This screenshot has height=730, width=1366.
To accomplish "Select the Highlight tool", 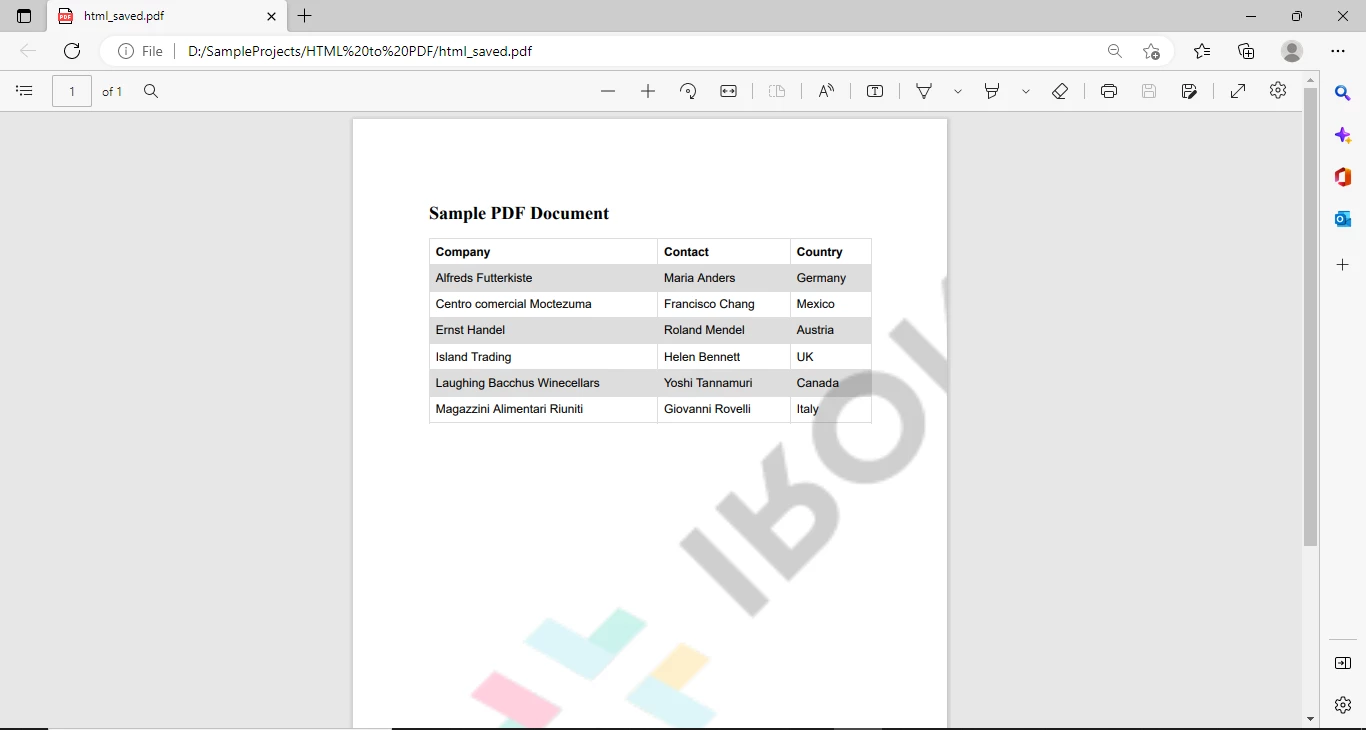I will 992,91.
